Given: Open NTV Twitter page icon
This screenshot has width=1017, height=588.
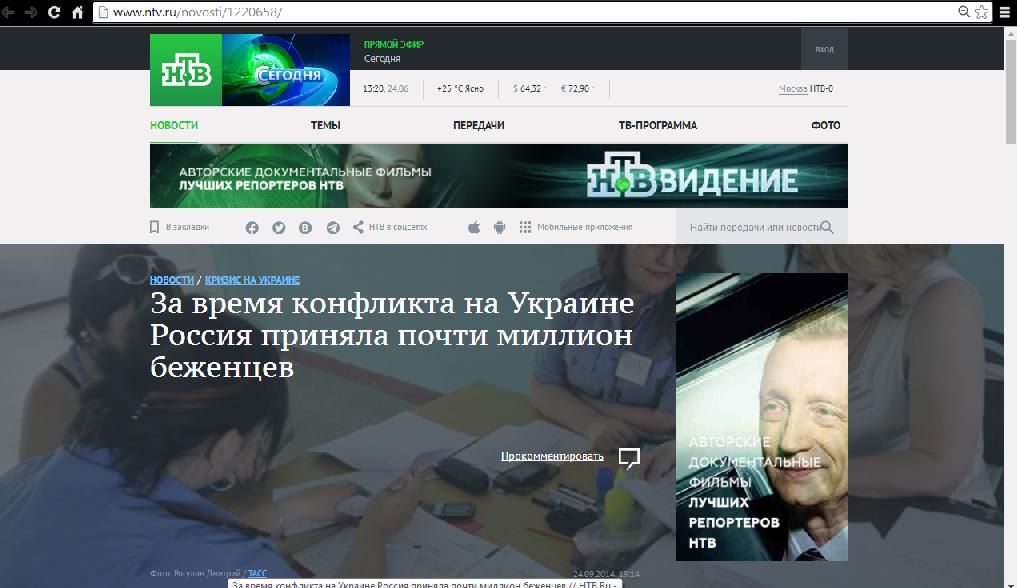Looking at the screenshot, I should point(279,228).
